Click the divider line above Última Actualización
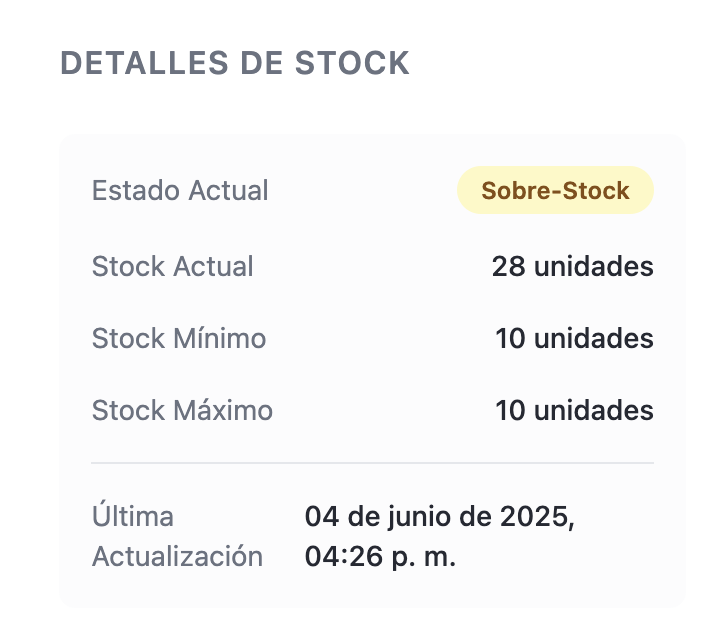726x636 pixels. point(372,463)
